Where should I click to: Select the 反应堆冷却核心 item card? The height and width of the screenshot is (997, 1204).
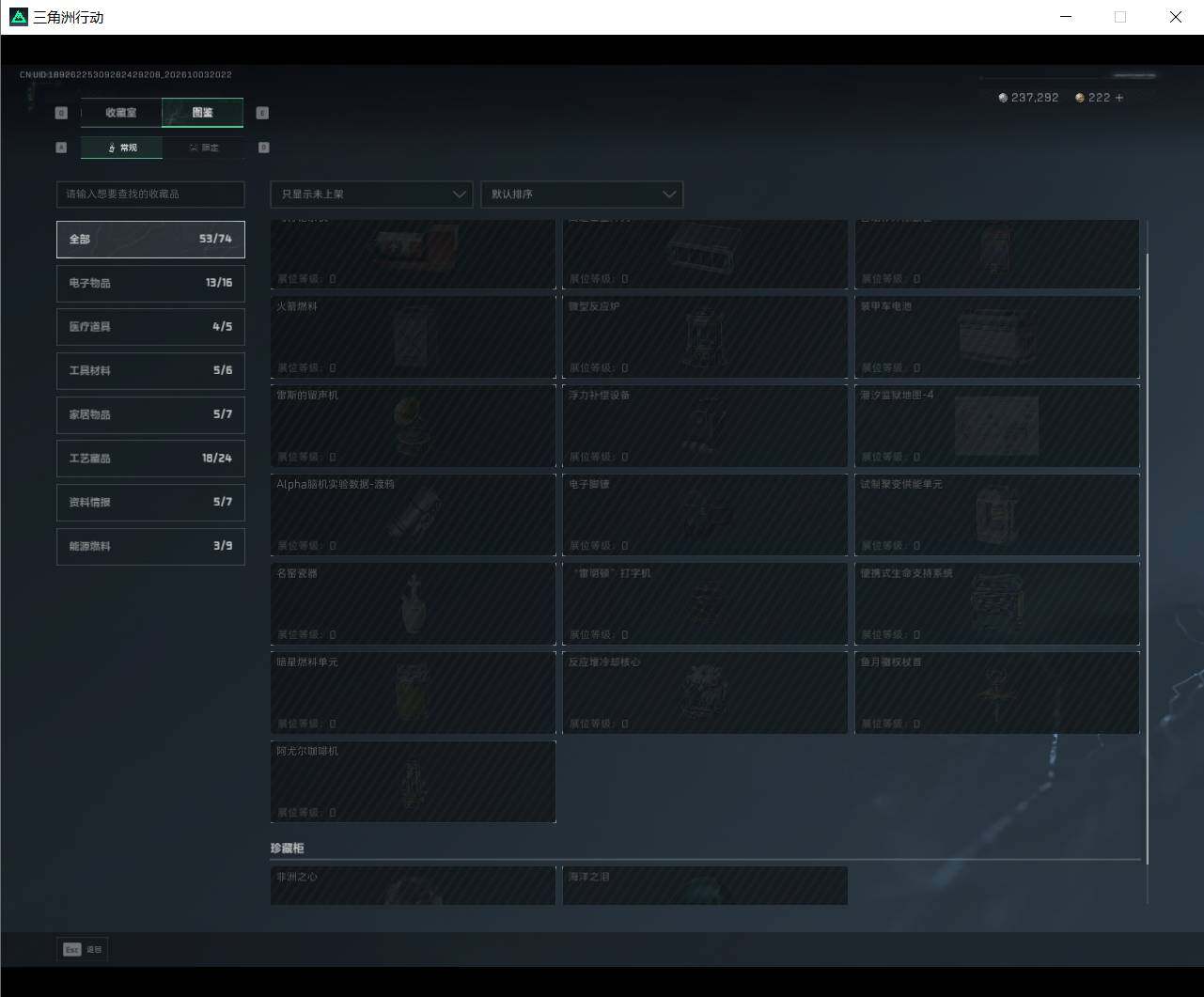705,693
